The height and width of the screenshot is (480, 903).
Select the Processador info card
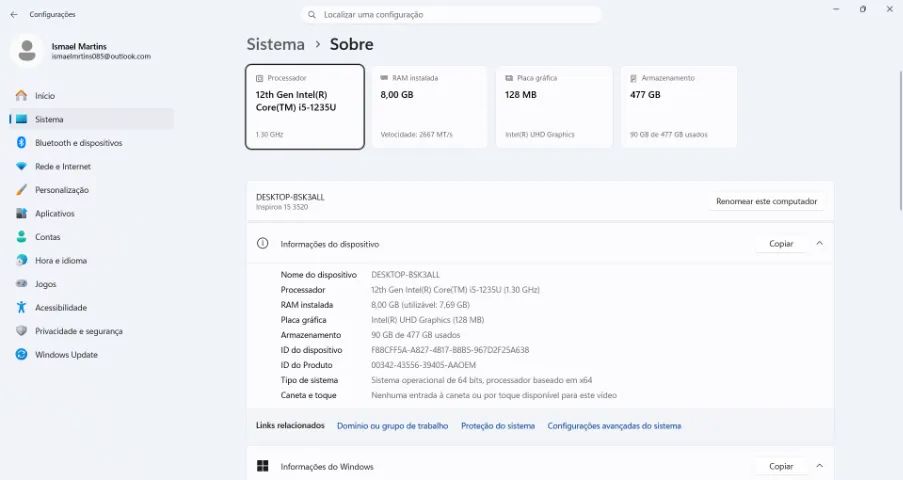tap(305, 107)
